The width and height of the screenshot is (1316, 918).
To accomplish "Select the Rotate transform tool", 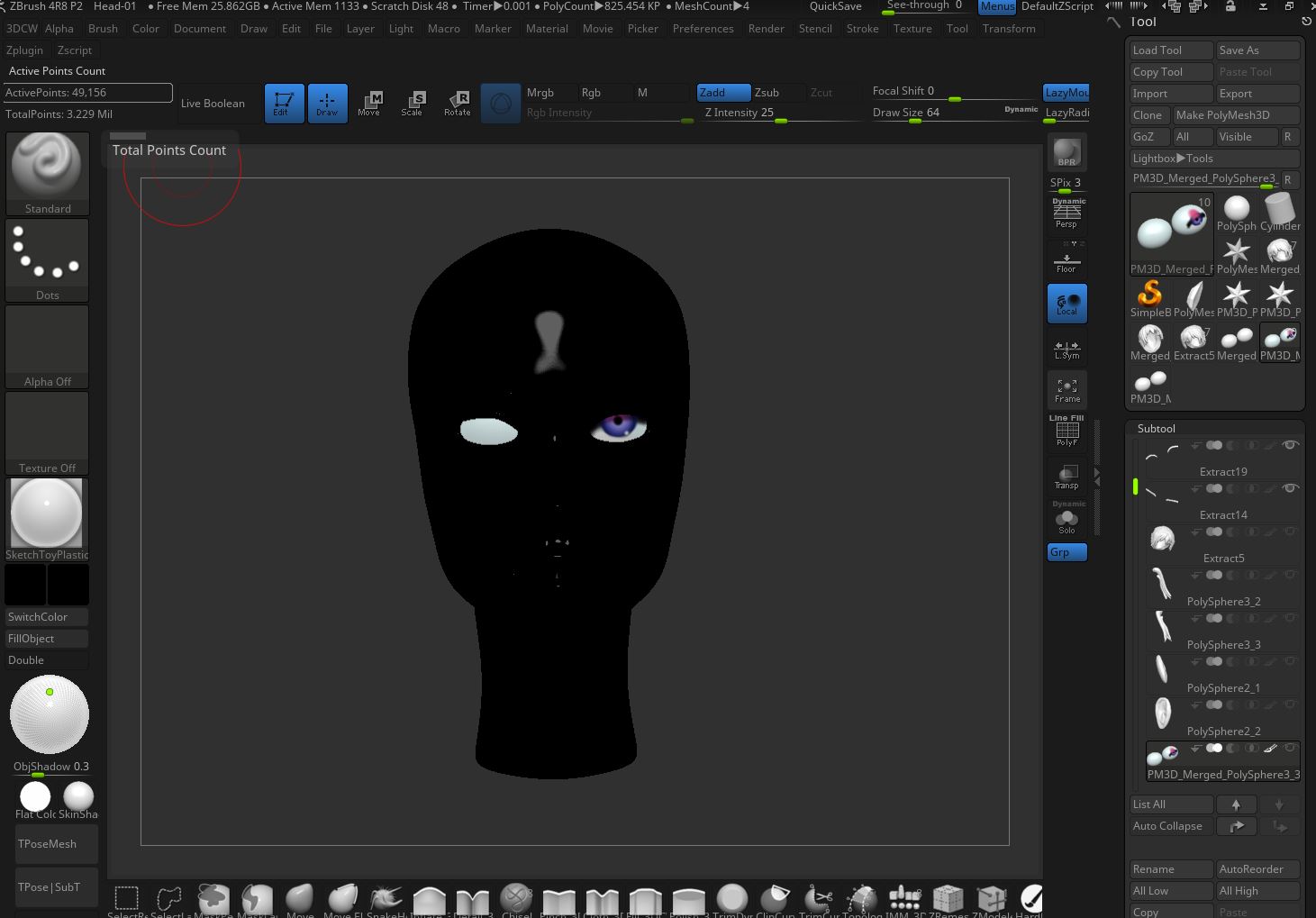I will click(x=457, y=104).
